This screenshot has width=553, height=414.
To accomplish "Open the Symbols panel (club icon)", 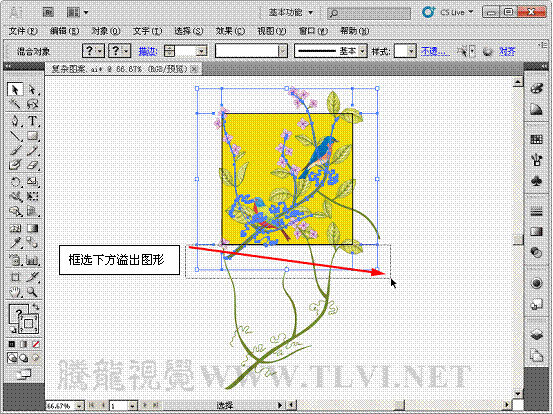I will (x=536, y=181).
